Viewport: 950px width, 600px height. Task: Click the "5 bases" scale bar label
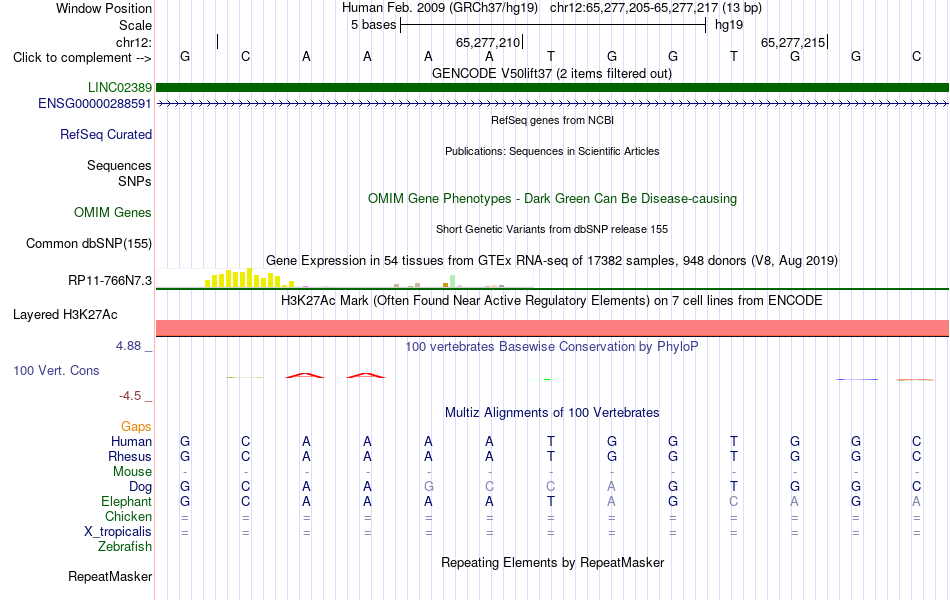(374, 25)
